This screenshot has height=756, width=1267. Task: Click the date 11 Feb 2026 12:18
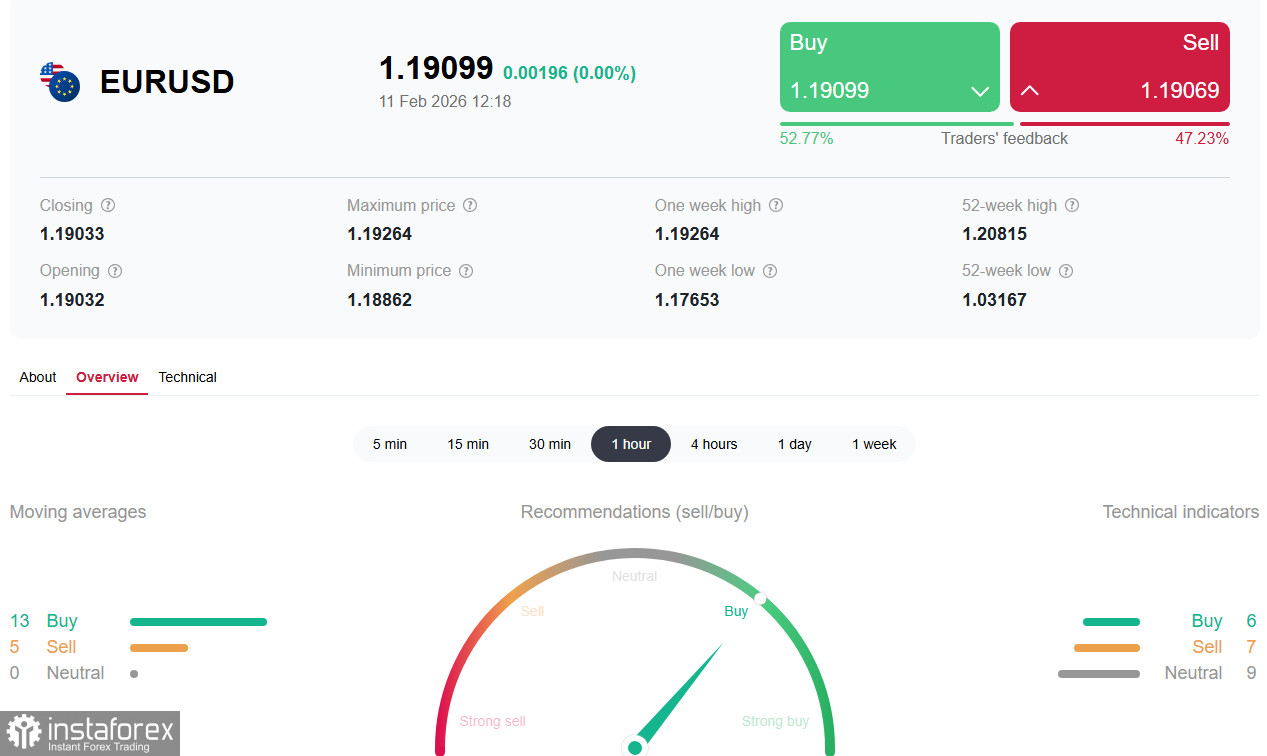445,101
